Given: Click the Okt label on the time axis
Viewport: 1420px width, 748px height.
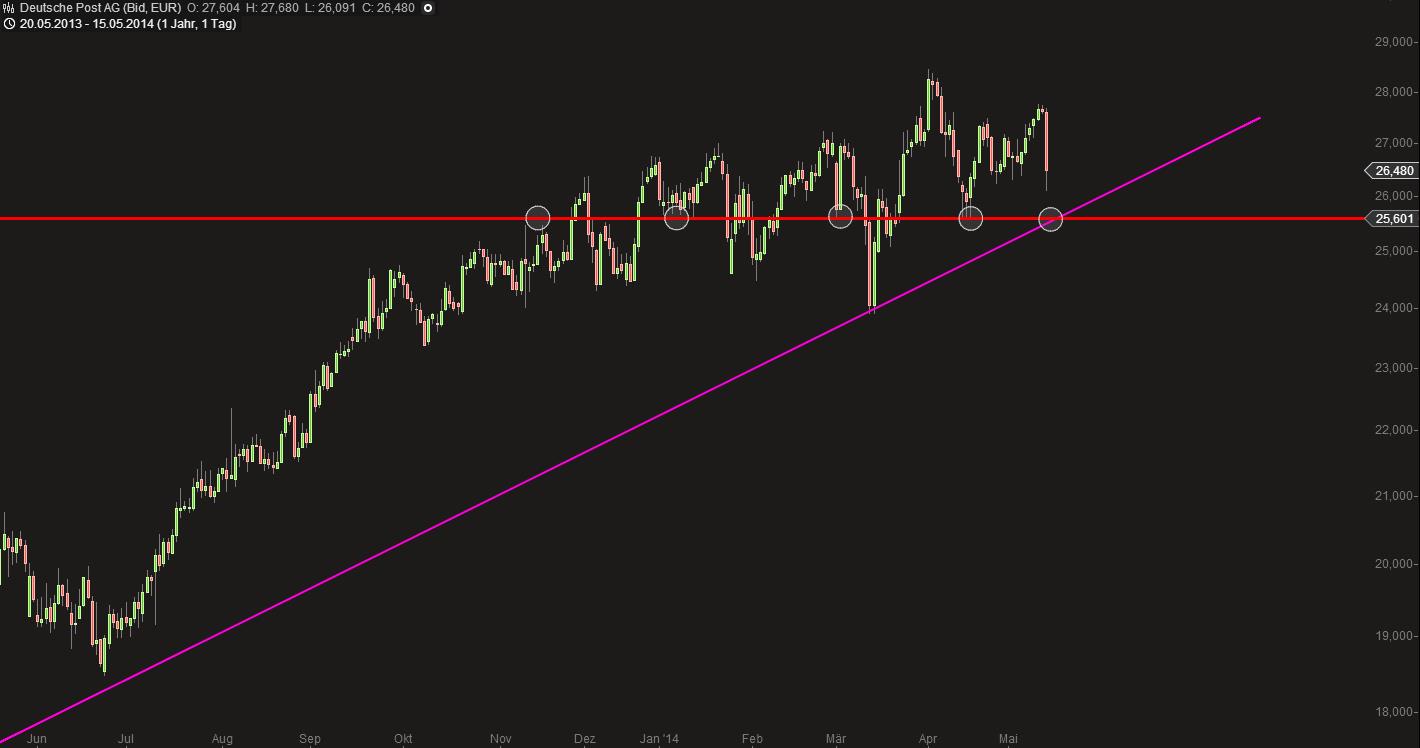Looking at the screenshot, I should pos(403,739).
